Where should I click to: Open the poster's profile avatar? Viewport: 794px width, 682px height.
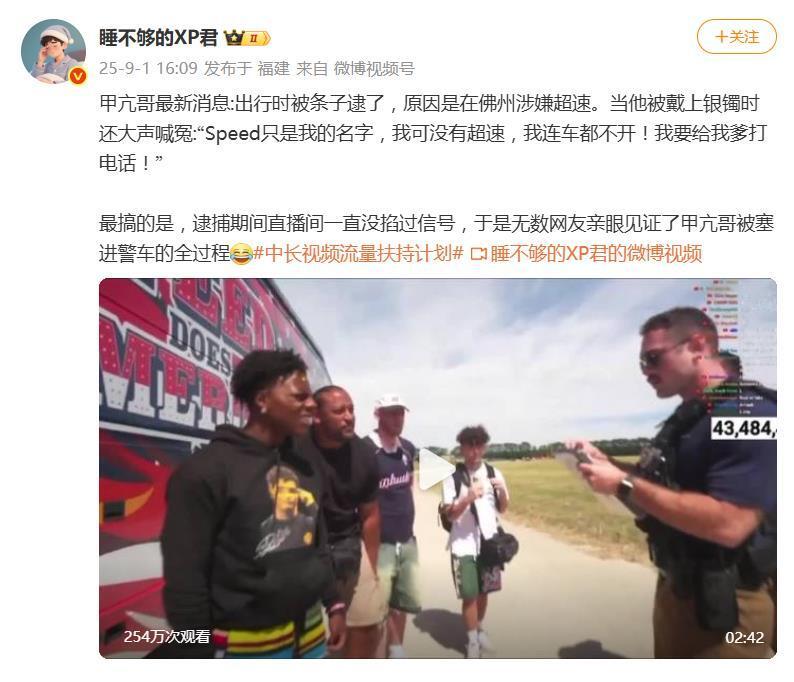53,51
